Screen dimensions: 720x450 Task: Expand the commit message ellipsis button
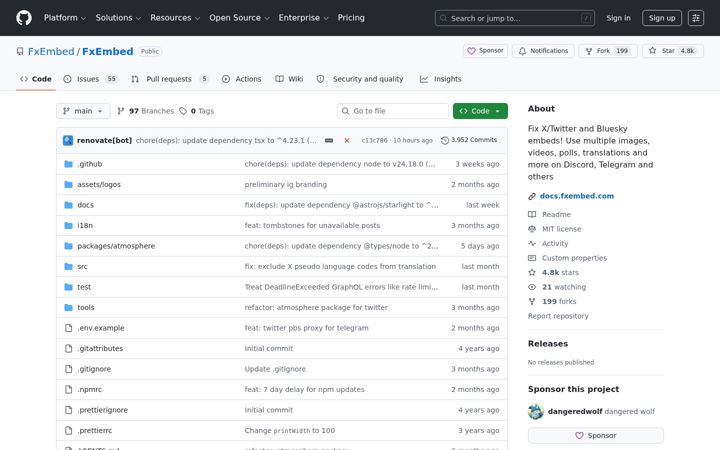point(329,141)
